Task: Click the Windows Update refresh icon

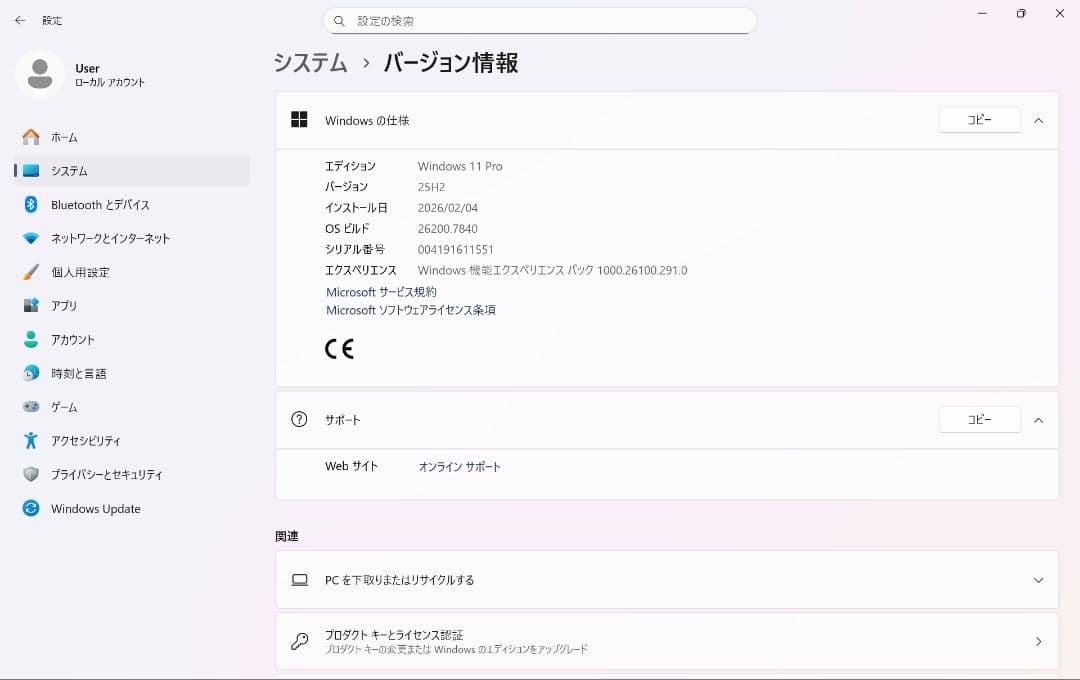Action: click(31, 508)
